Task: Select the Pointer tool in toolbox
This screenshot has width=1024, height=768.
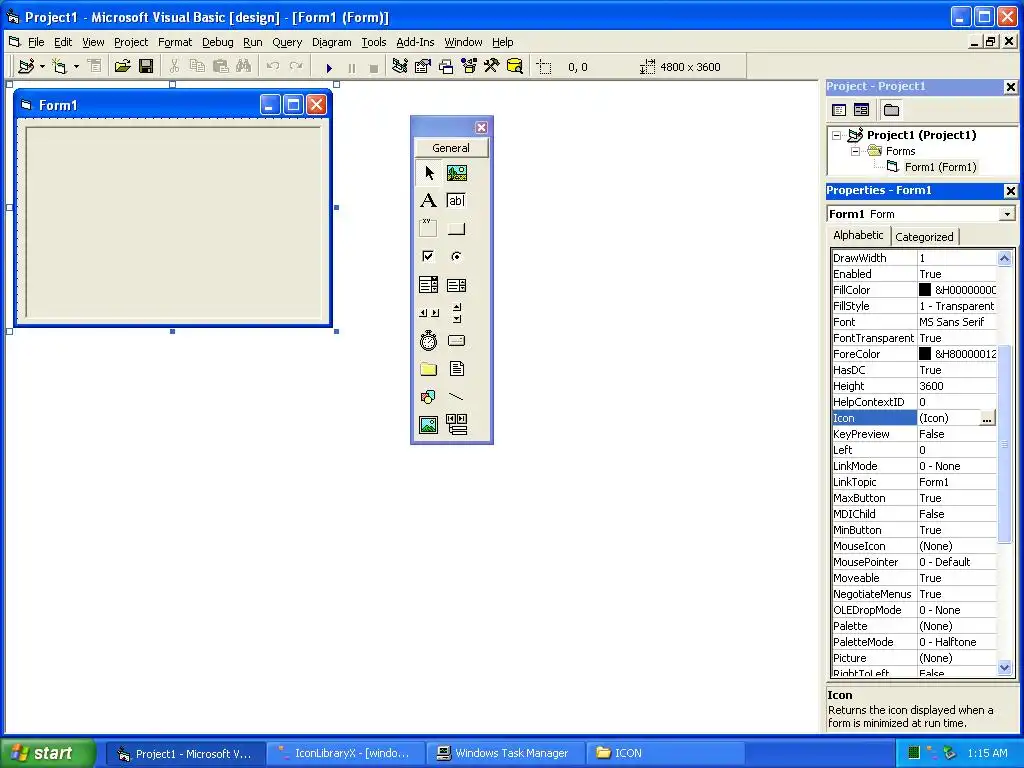Action: [x=428, y=173]
